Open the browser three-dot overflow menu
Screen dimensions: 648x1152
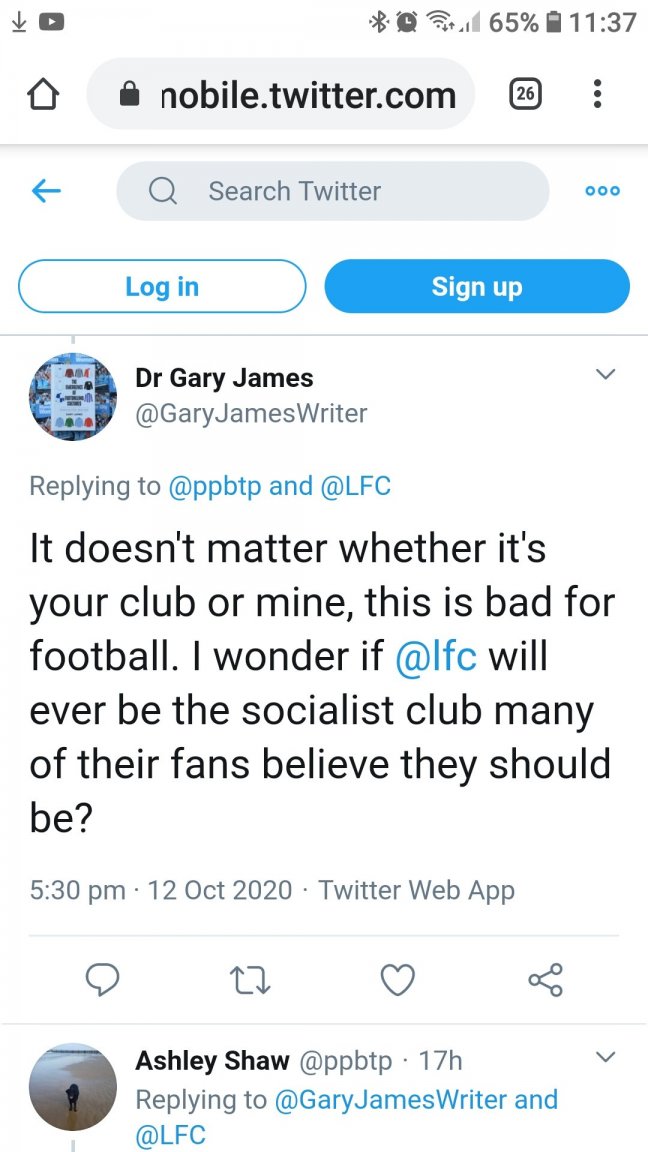point(597,94)
